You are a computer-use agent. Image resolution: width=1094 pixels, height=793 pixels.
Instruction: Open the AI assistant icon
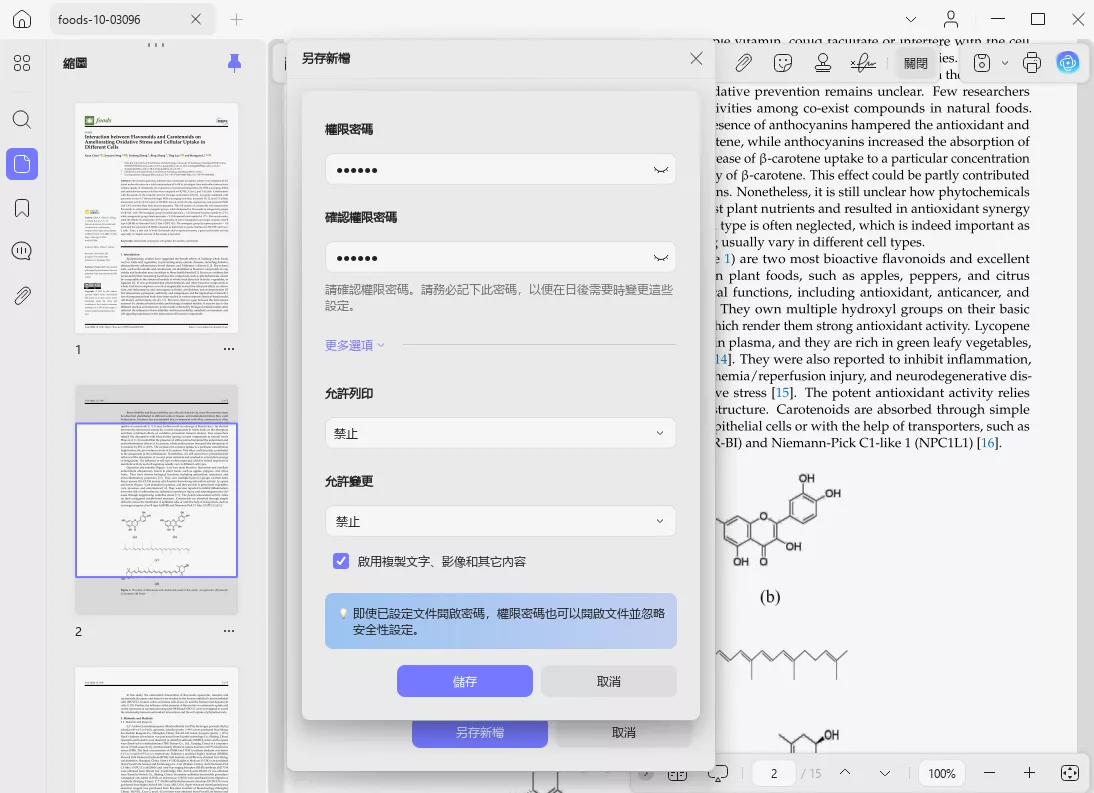coord(1067,63)
